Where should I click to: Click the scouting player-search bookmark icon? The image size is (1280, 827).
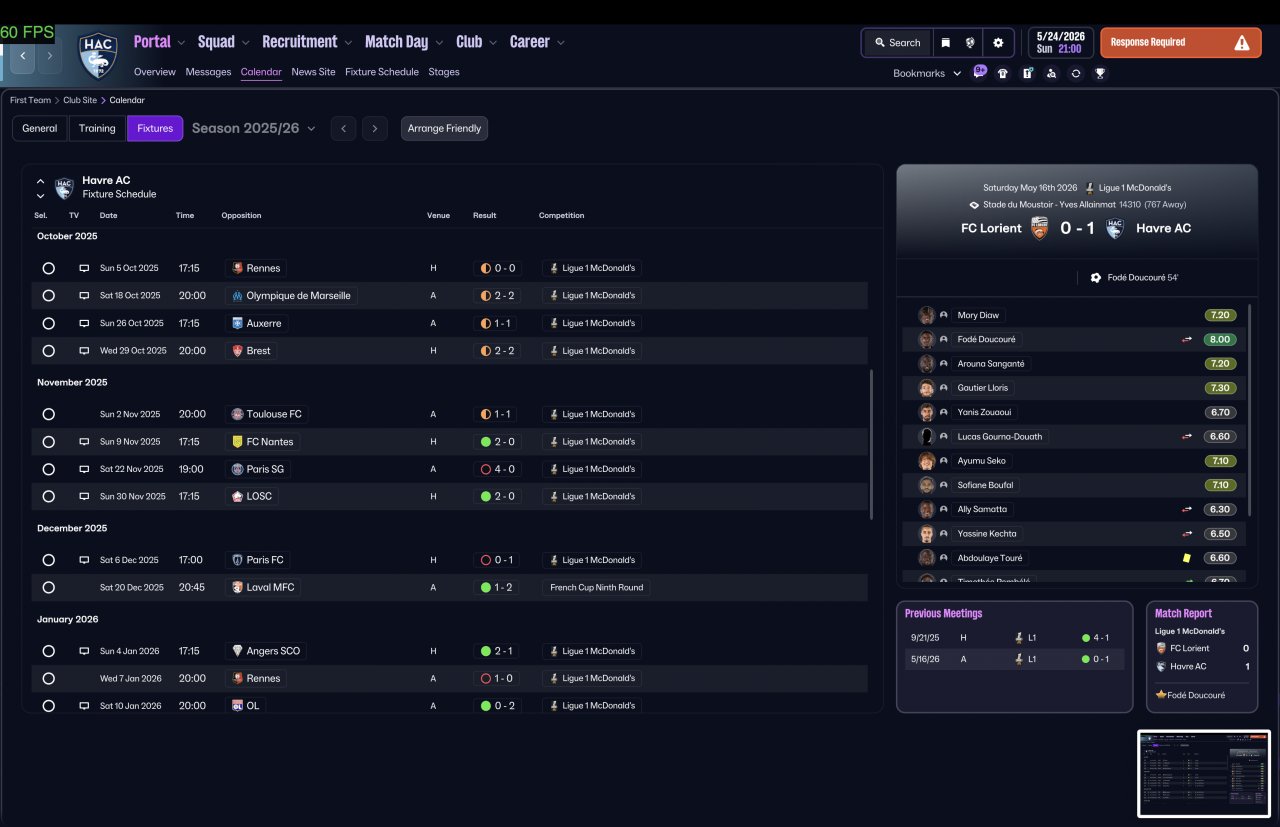(x=1051, y=73)
